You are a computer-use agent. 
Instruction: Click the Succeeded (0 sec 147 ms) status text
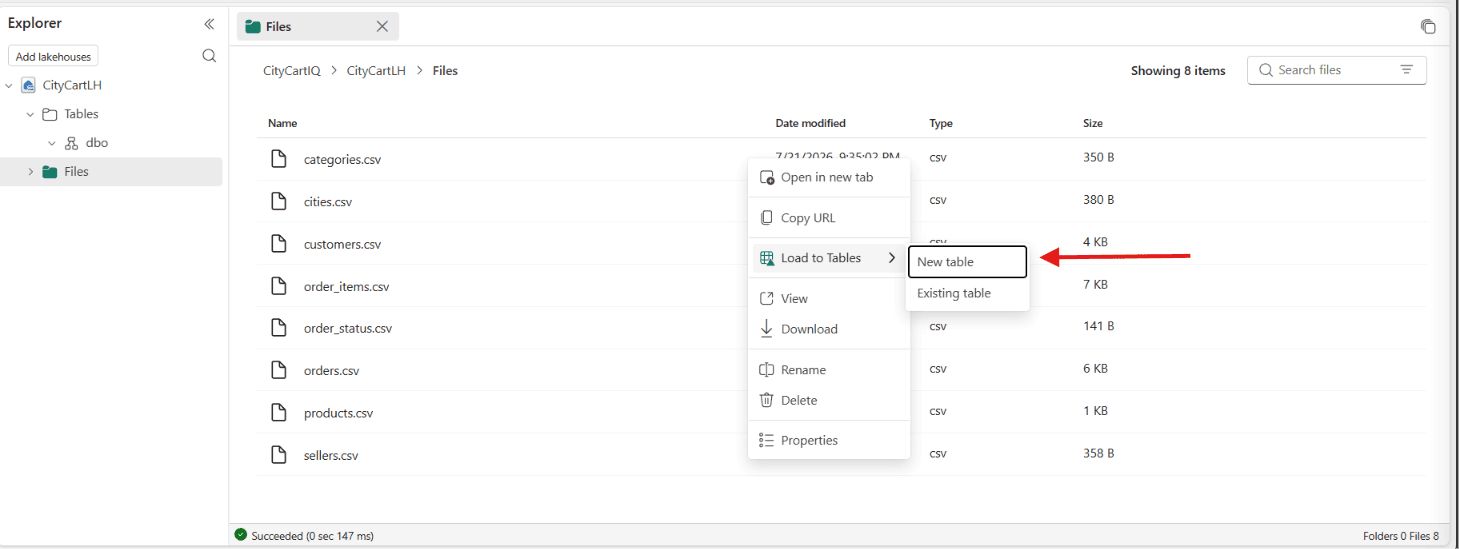tap(312, 536)
